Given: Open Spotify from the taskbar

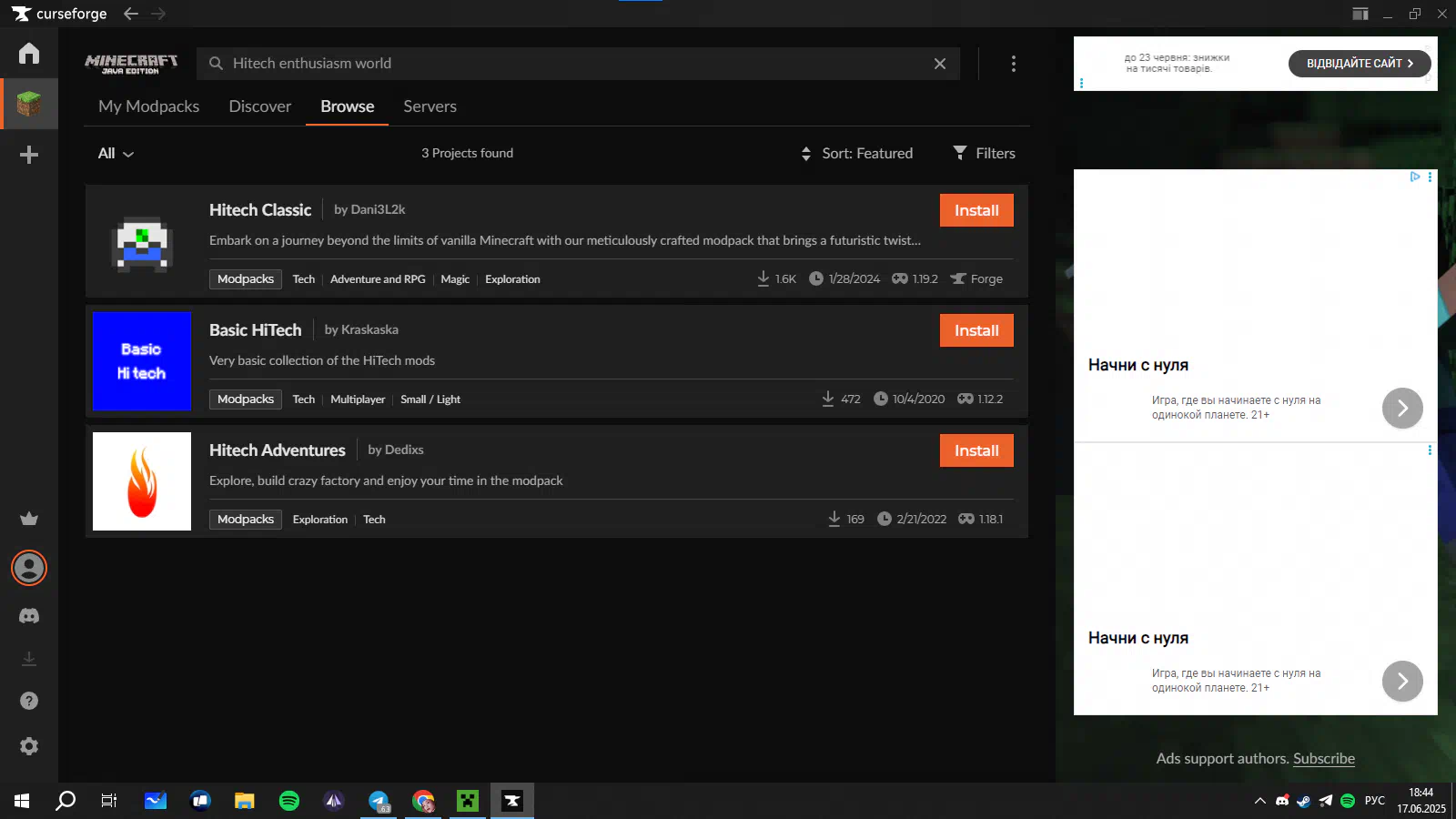Looking at the screenshot, I should pos(289,801).
